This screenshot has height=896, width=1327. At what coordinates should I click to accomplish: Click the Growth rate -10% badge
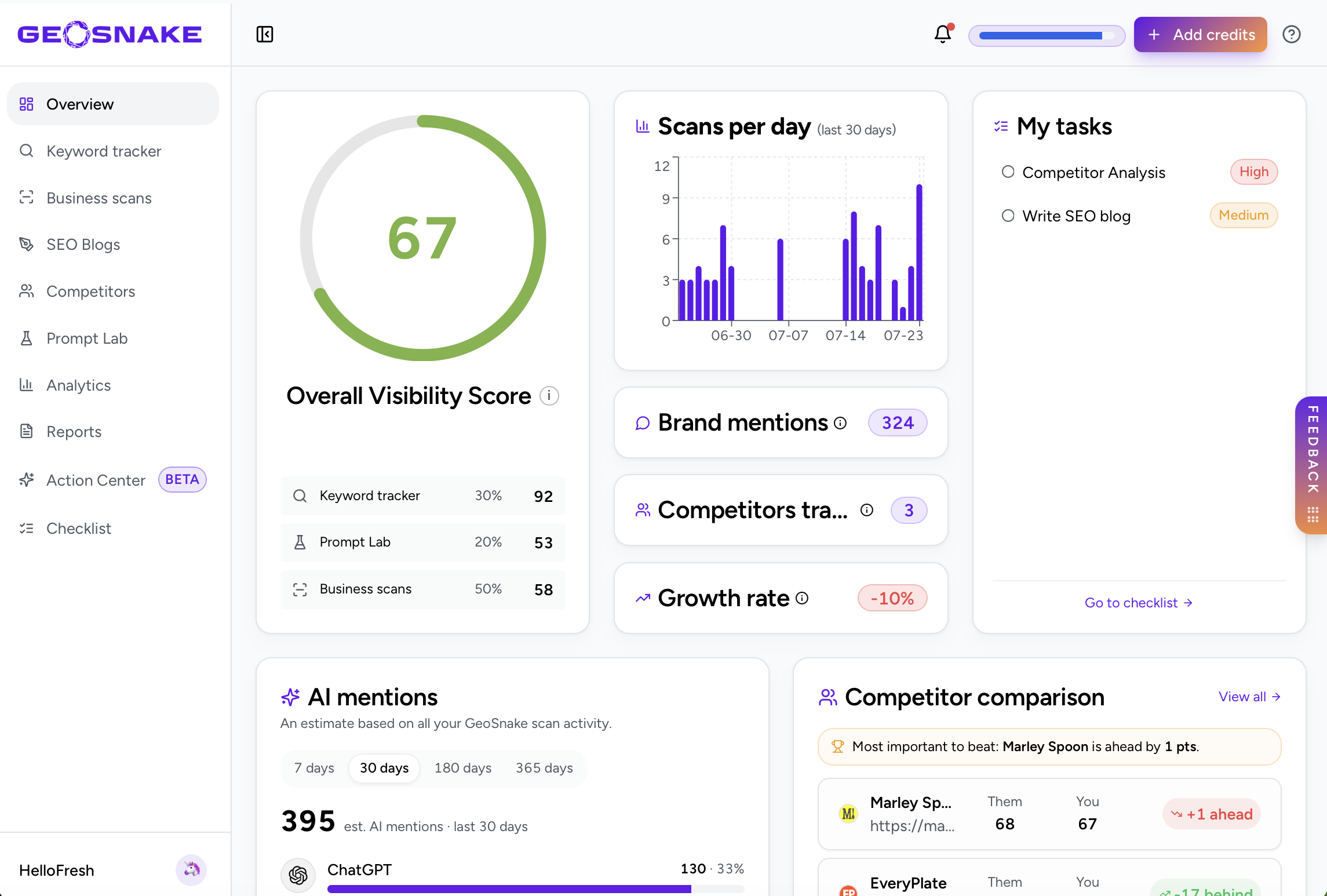pyautogui.click(x=892, y=598)
